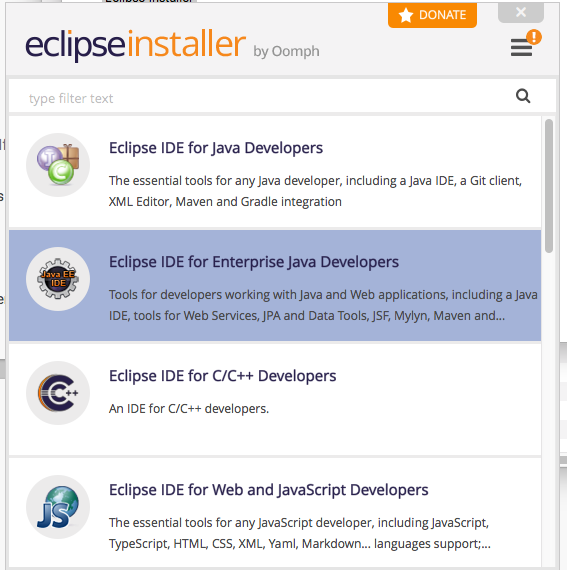Screen dimensions: 567x570
Task: Click the DONATE button
Action: coord(432,15)
